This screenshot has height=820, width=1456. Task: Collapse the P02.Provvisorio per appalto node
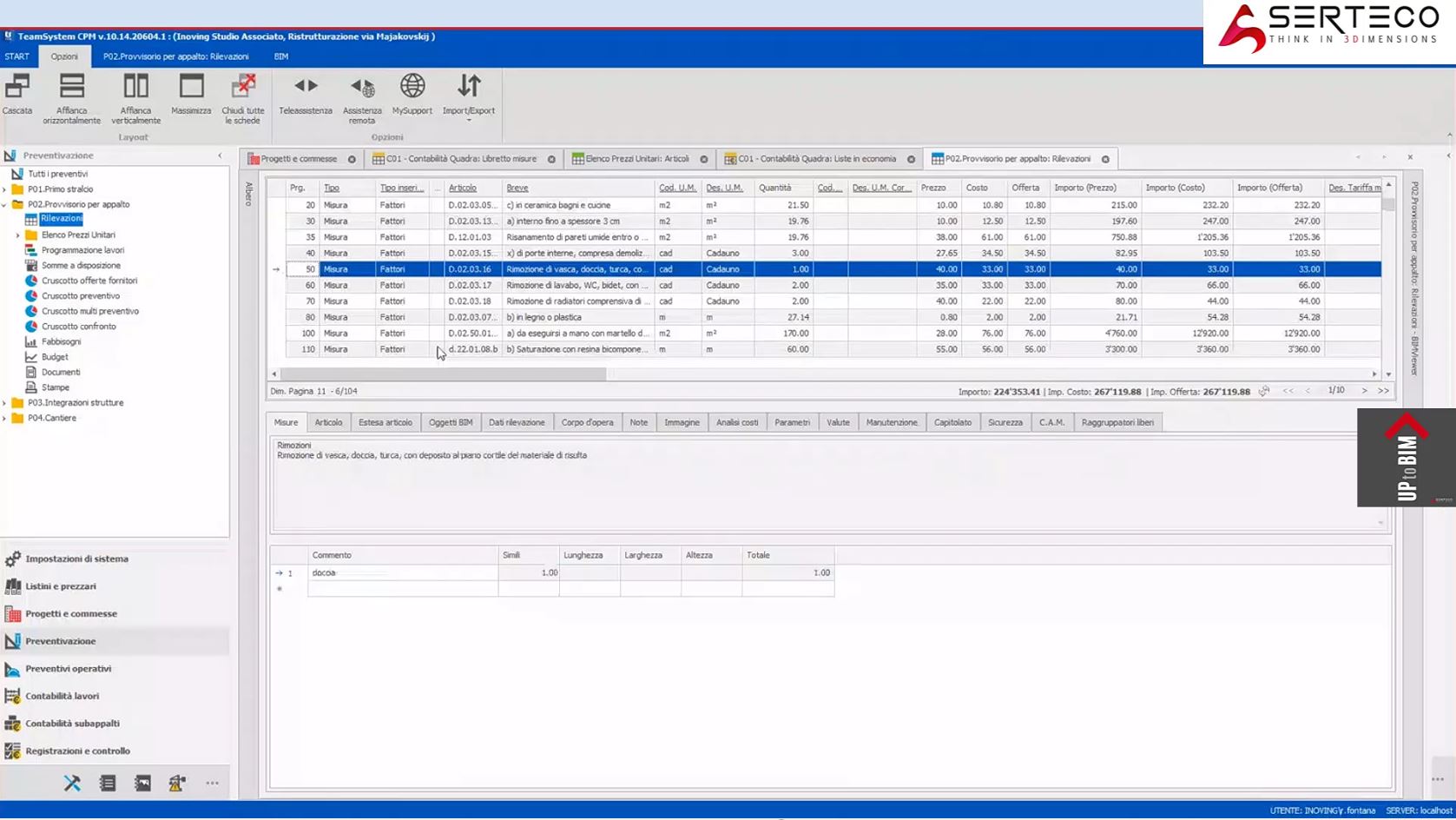click(4, 205)
